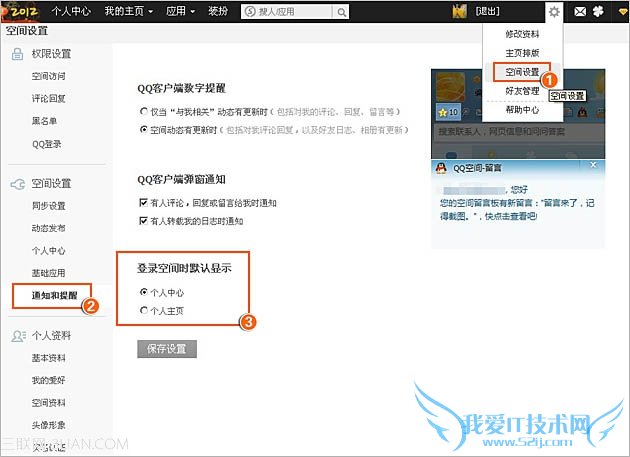Click 个人资料 section heading
The width and height of the screenshot is (630, 457).
point(51,336)
